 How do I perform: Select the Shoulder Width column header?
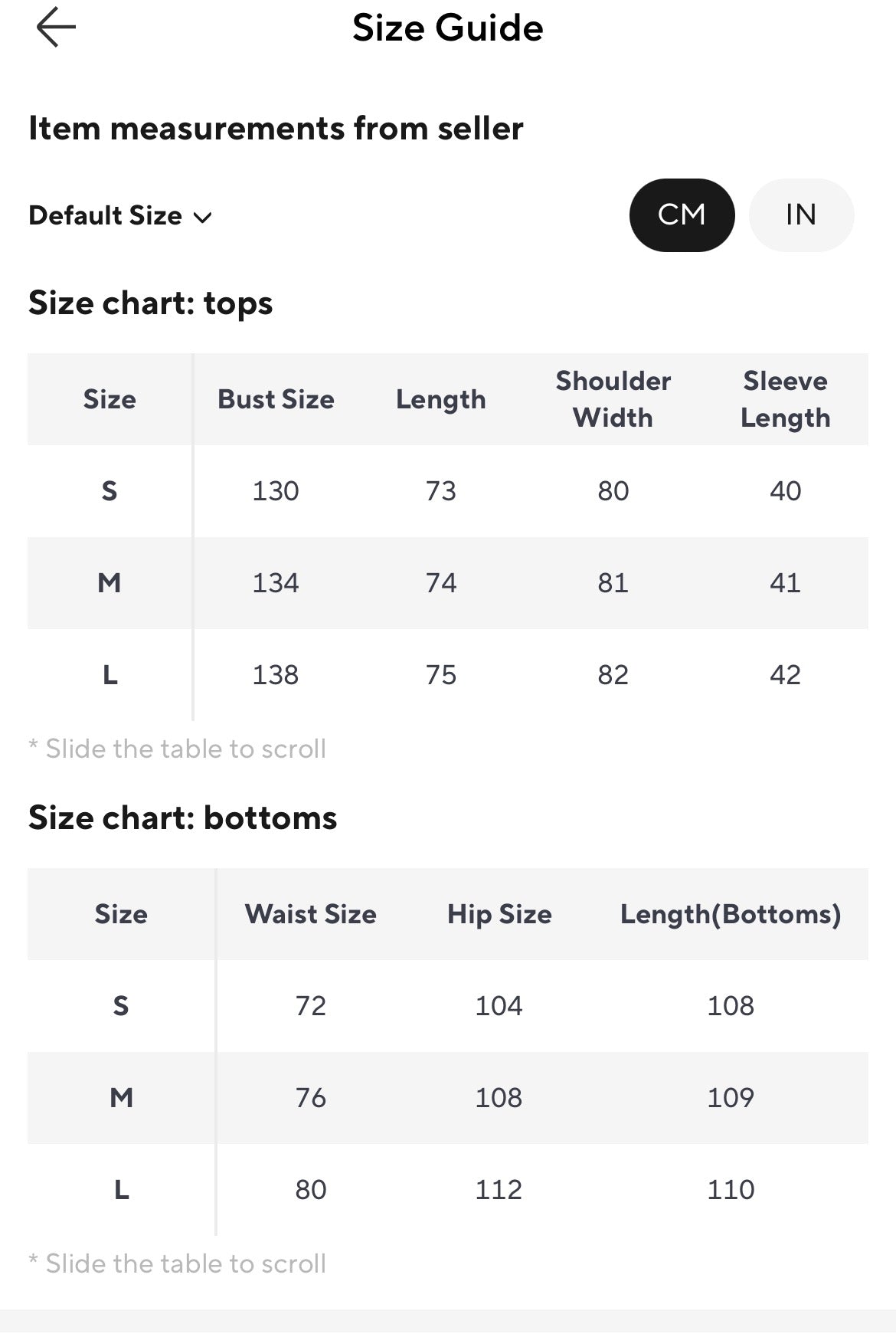coord(613,399)
